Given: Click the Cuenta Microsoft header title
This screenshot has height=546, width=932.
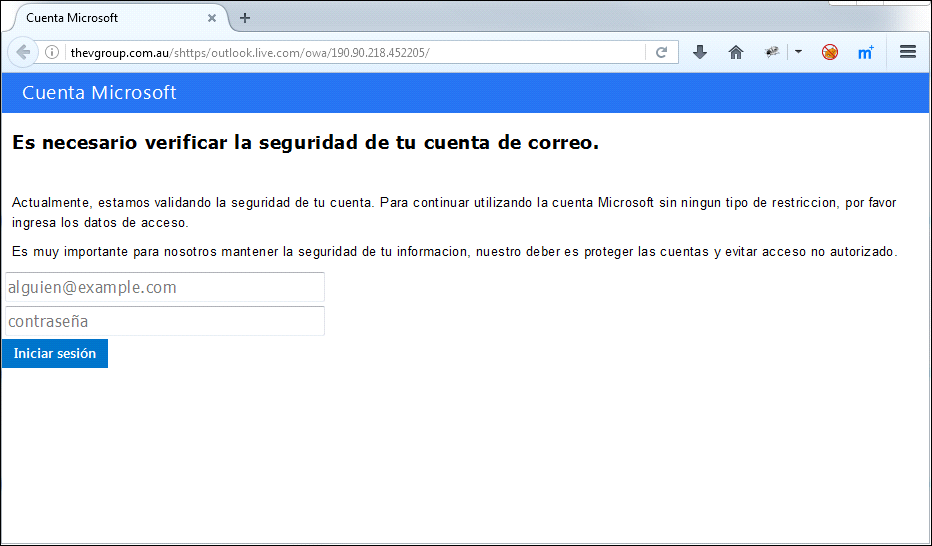Looking at the screenshot, I should [99, 93].
